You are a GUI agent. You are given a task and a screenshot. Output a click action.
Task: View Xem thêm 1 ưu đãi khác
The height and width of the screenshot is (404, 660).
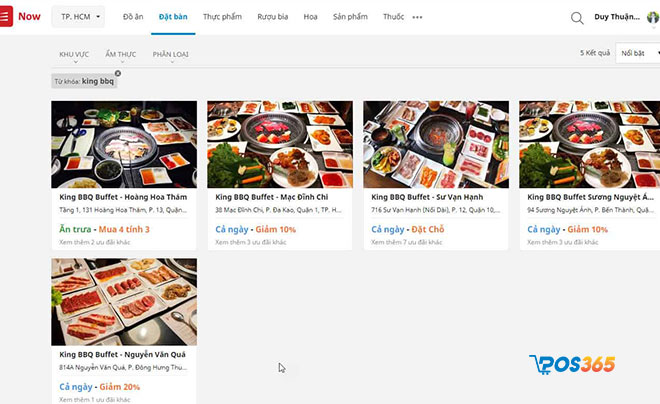(95, 400)
